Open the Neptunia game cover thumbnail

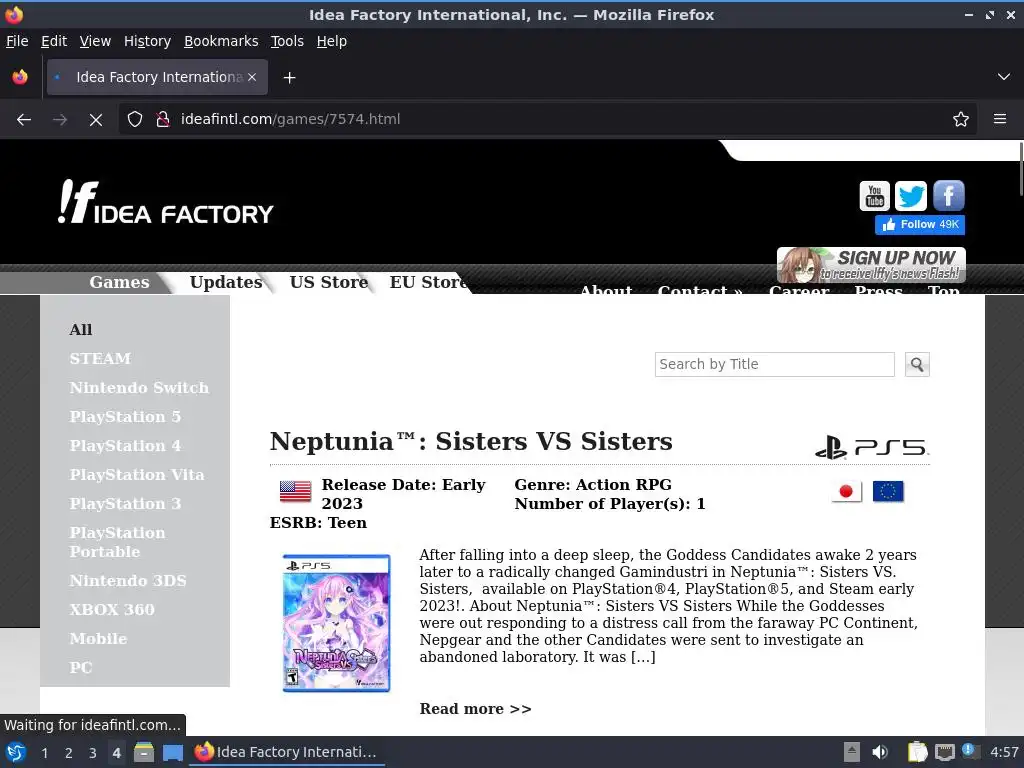[x=336, y=622]
